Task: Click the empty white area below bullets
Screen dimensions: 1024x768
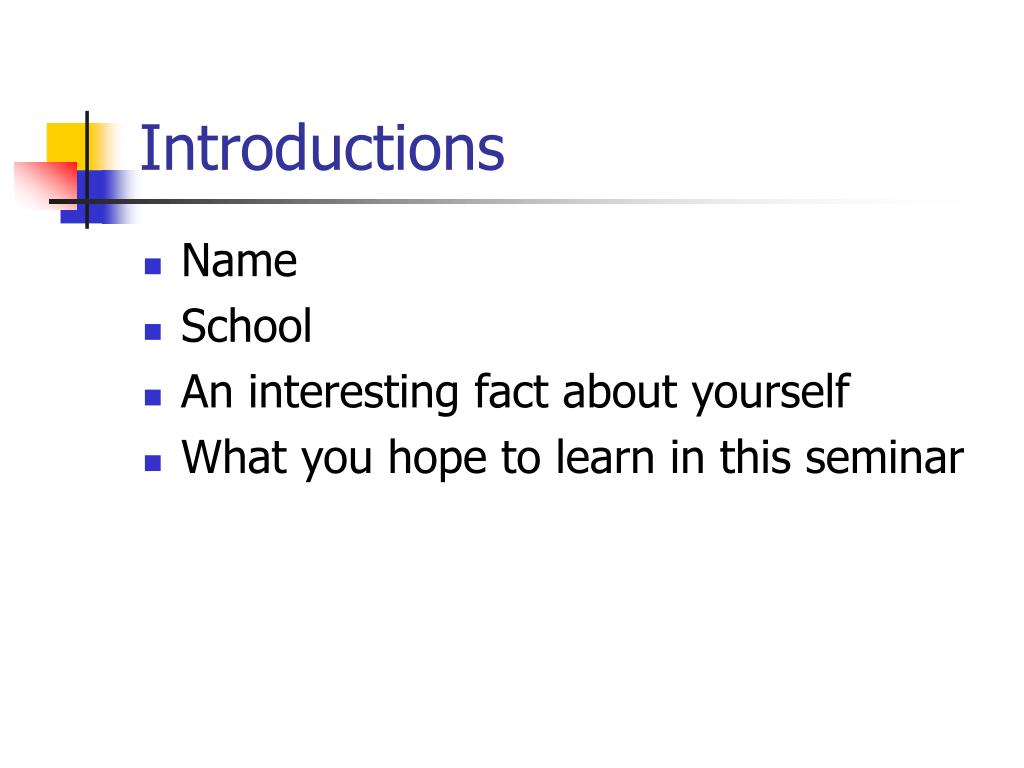Action: [x=512, y=620]
